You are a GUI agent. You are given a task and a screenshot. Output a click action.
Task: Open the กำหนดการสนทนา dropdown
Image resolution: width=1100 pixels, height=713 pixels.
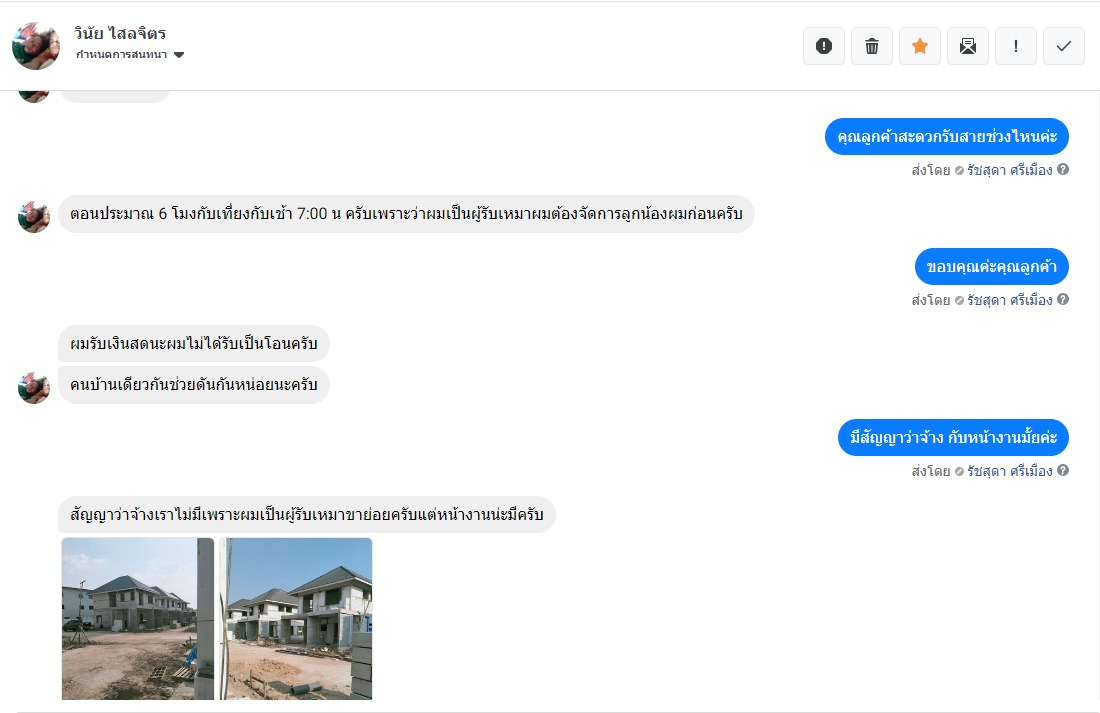pyautogui.click(x=130, y=55)
